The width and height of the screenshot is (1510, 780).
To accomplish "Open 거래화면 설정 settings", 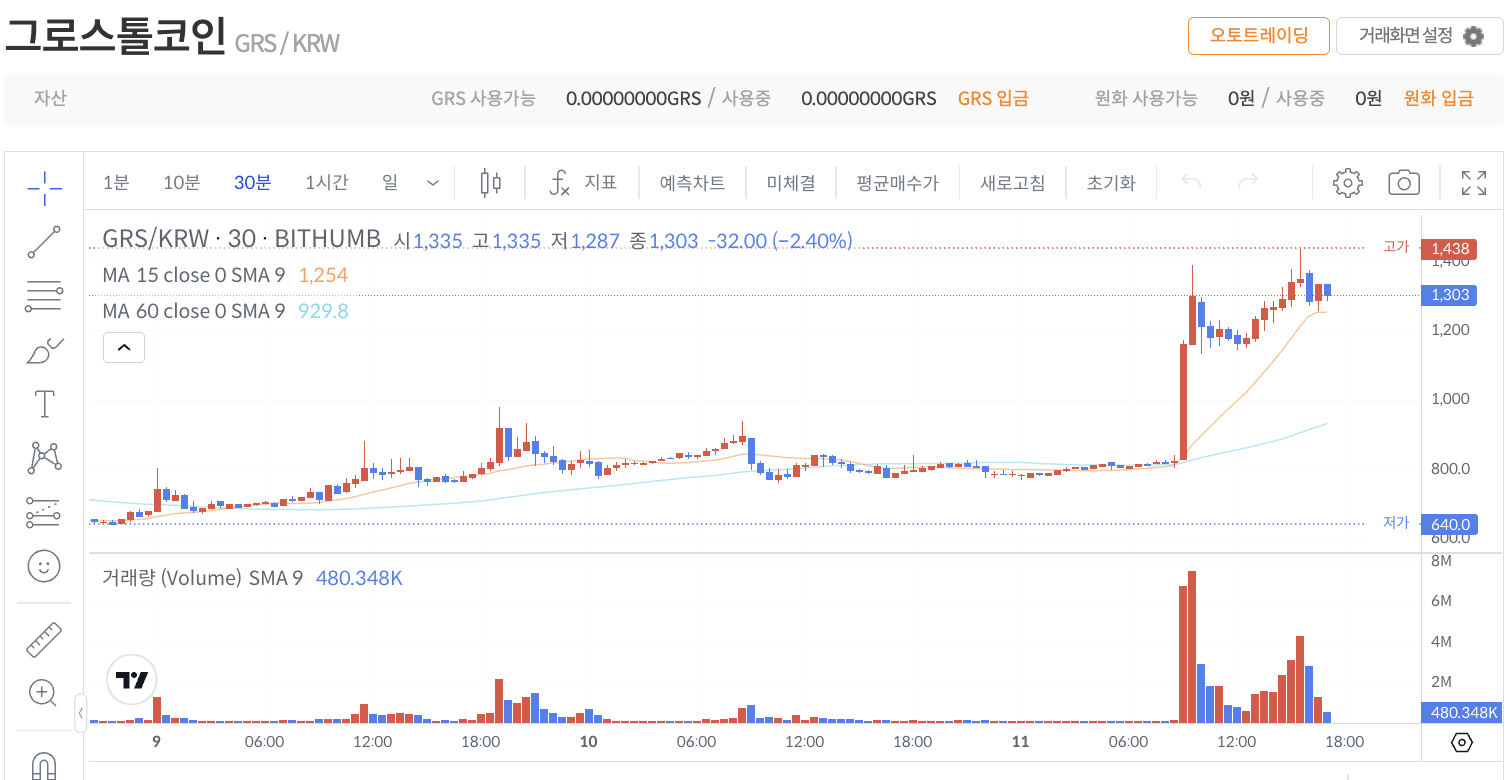I will pyautogui.click(x=1419, y=36).
